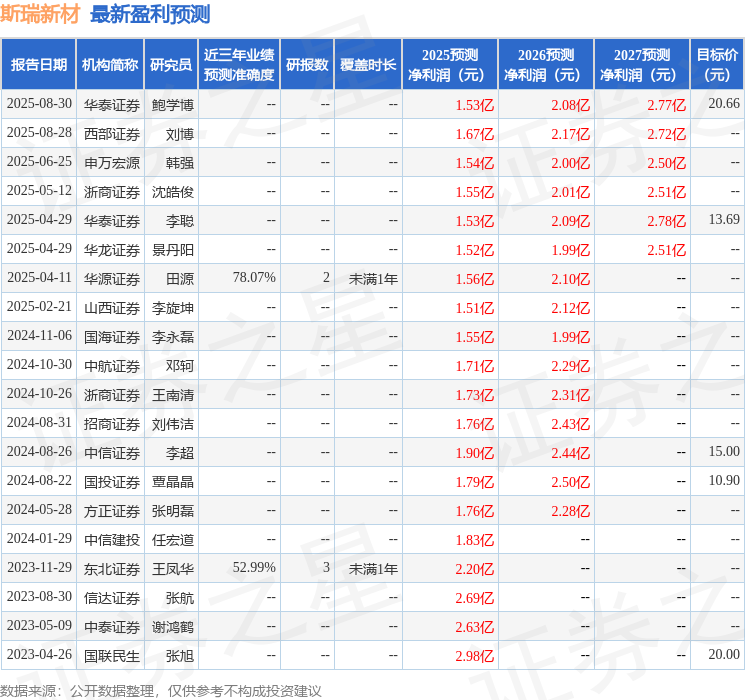Select institution 东北证券

click(x=112, y=569)
